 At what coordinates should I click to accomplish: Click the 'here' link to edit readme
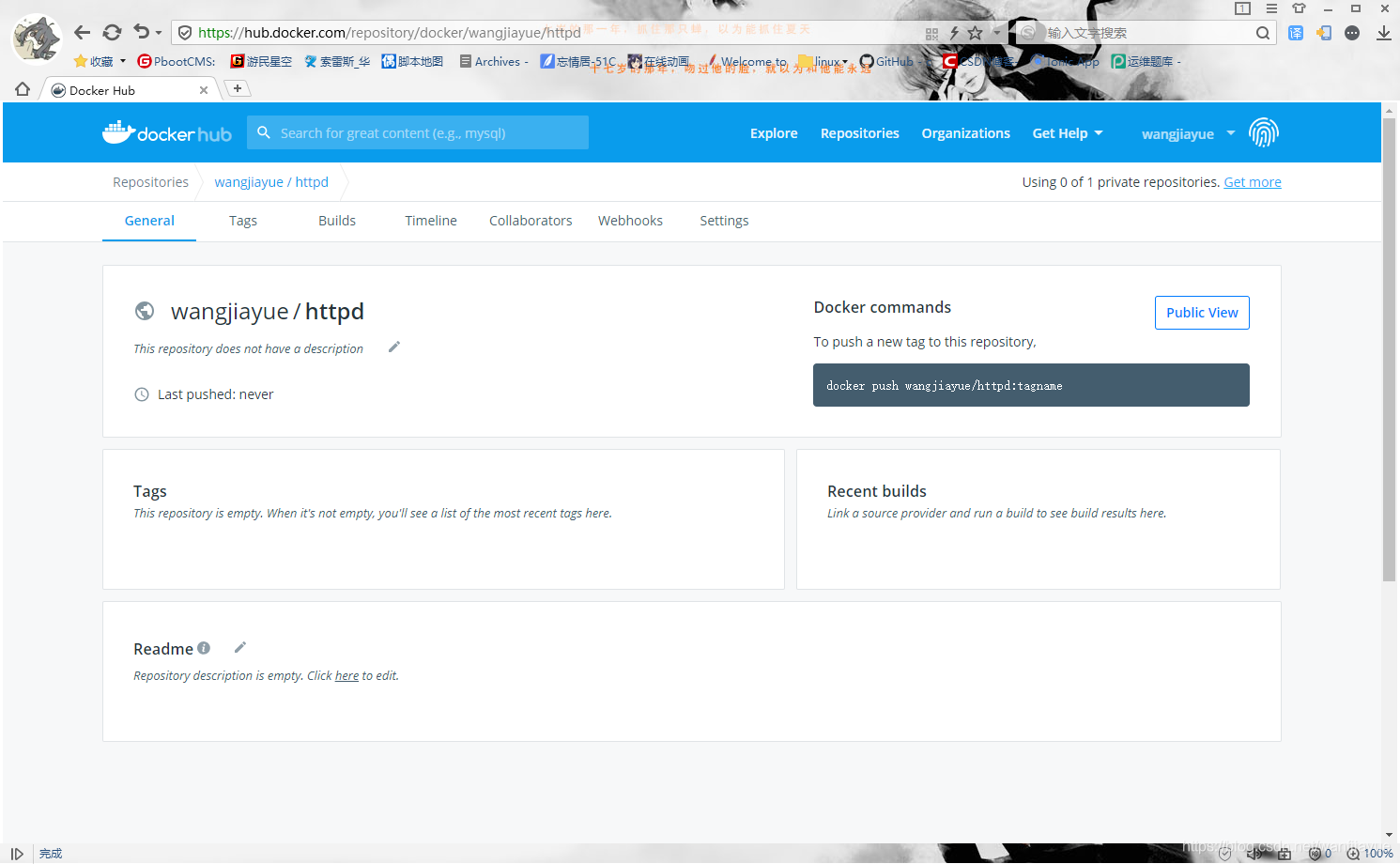tap(346, 676)
